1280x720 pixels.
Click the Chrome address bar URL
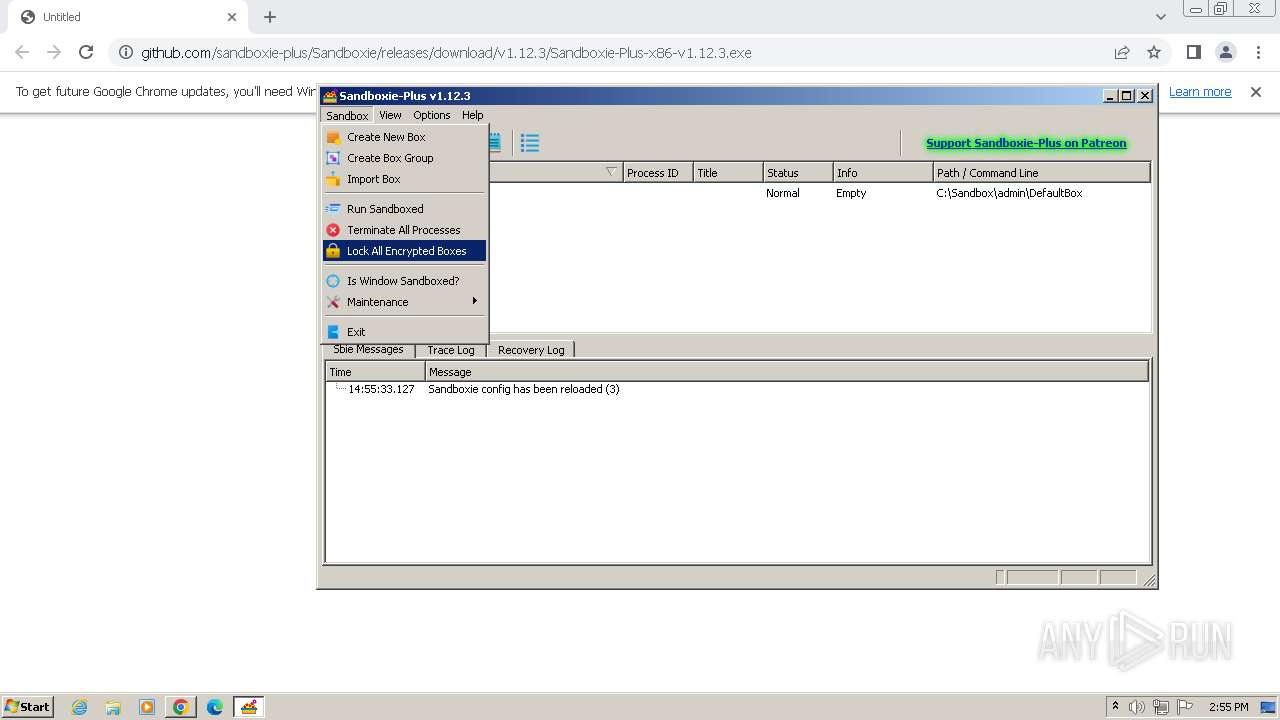point(446,52)
